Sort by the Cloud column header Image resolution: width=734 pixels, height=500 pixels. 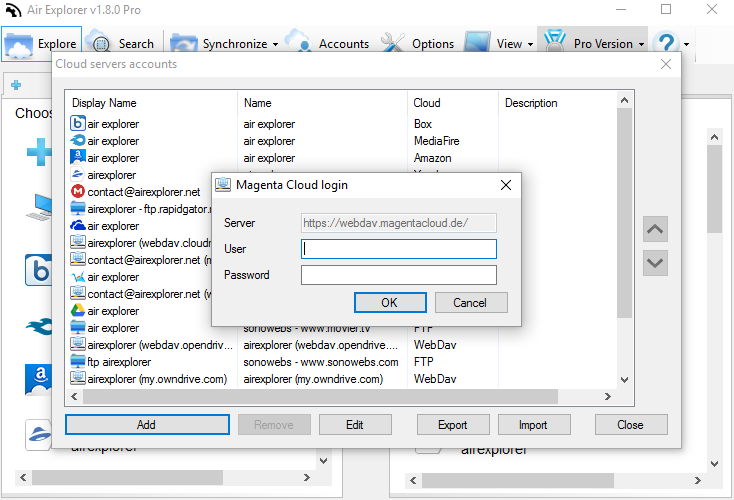(x=427, y=103)
